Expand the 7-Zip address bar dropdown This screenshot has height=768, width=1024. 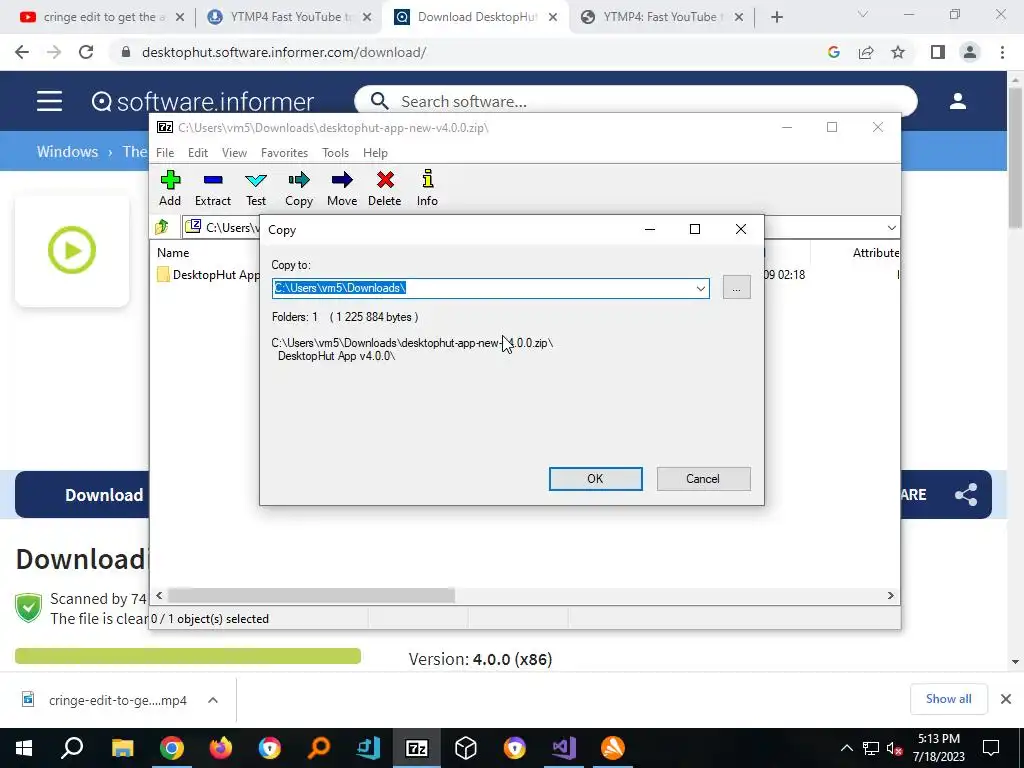pyautogui.click(x=891, y=227)
